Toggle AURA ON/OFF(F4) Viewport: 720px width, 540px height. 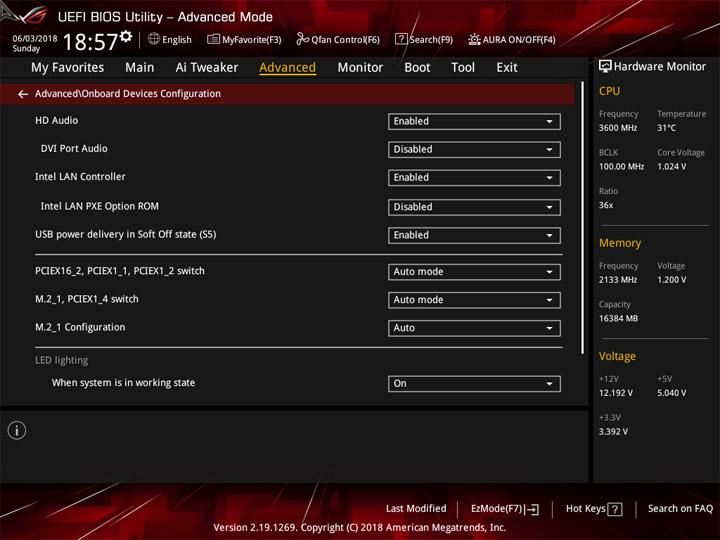(x=512, y=39)
